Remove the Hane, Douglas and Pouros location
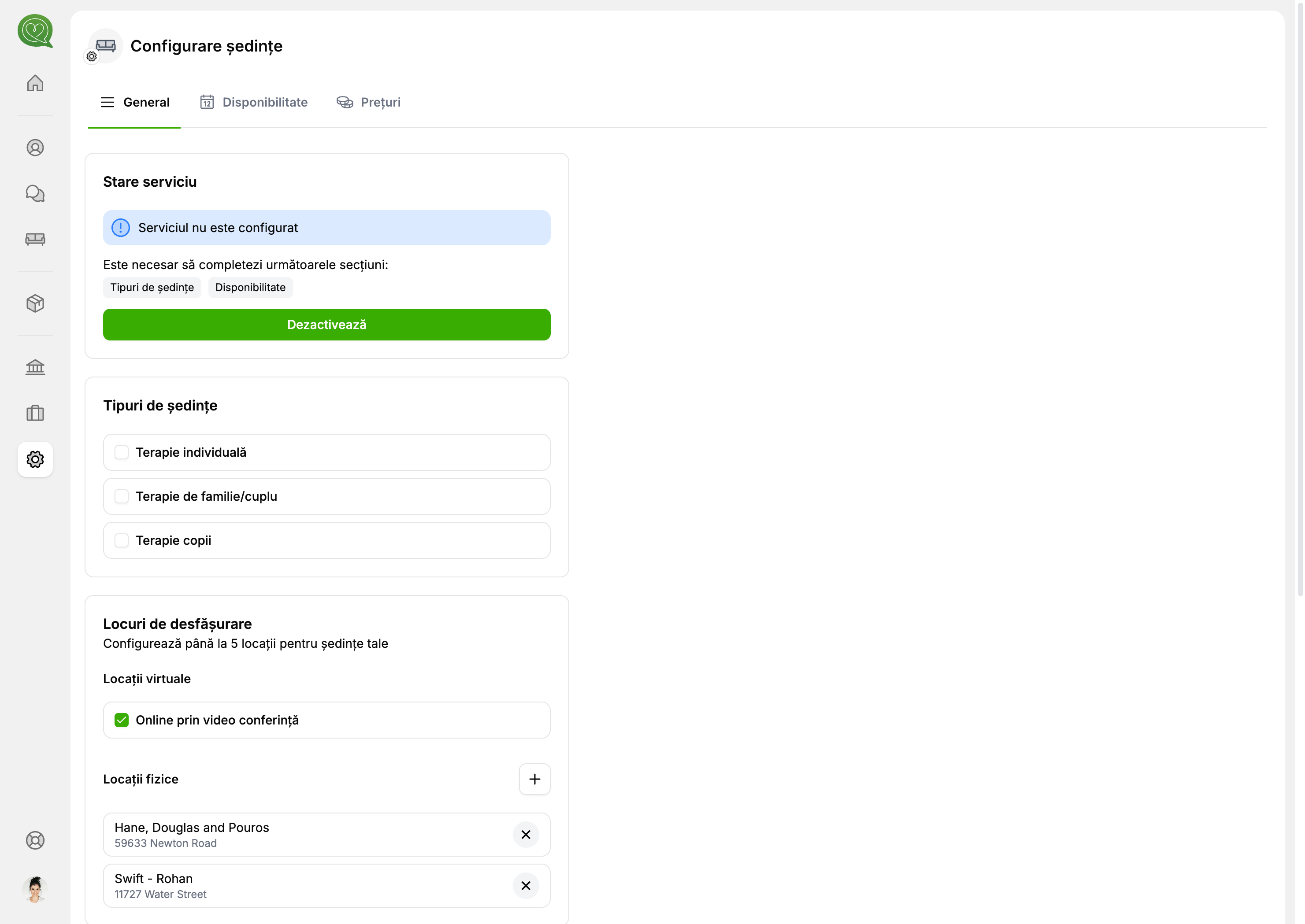 (x=526, y=835)
